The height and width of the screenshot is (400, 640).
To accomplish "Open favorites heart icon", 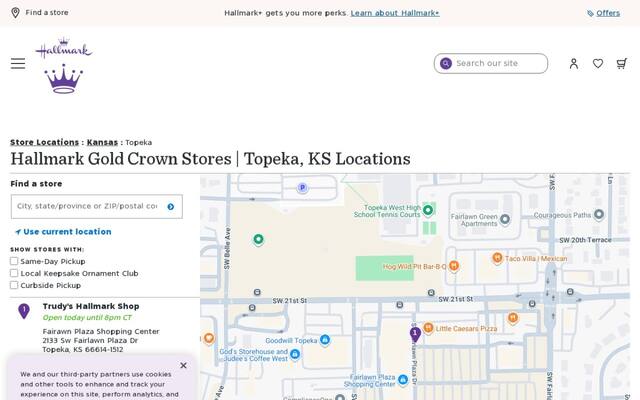I will [x=598, y=63].
